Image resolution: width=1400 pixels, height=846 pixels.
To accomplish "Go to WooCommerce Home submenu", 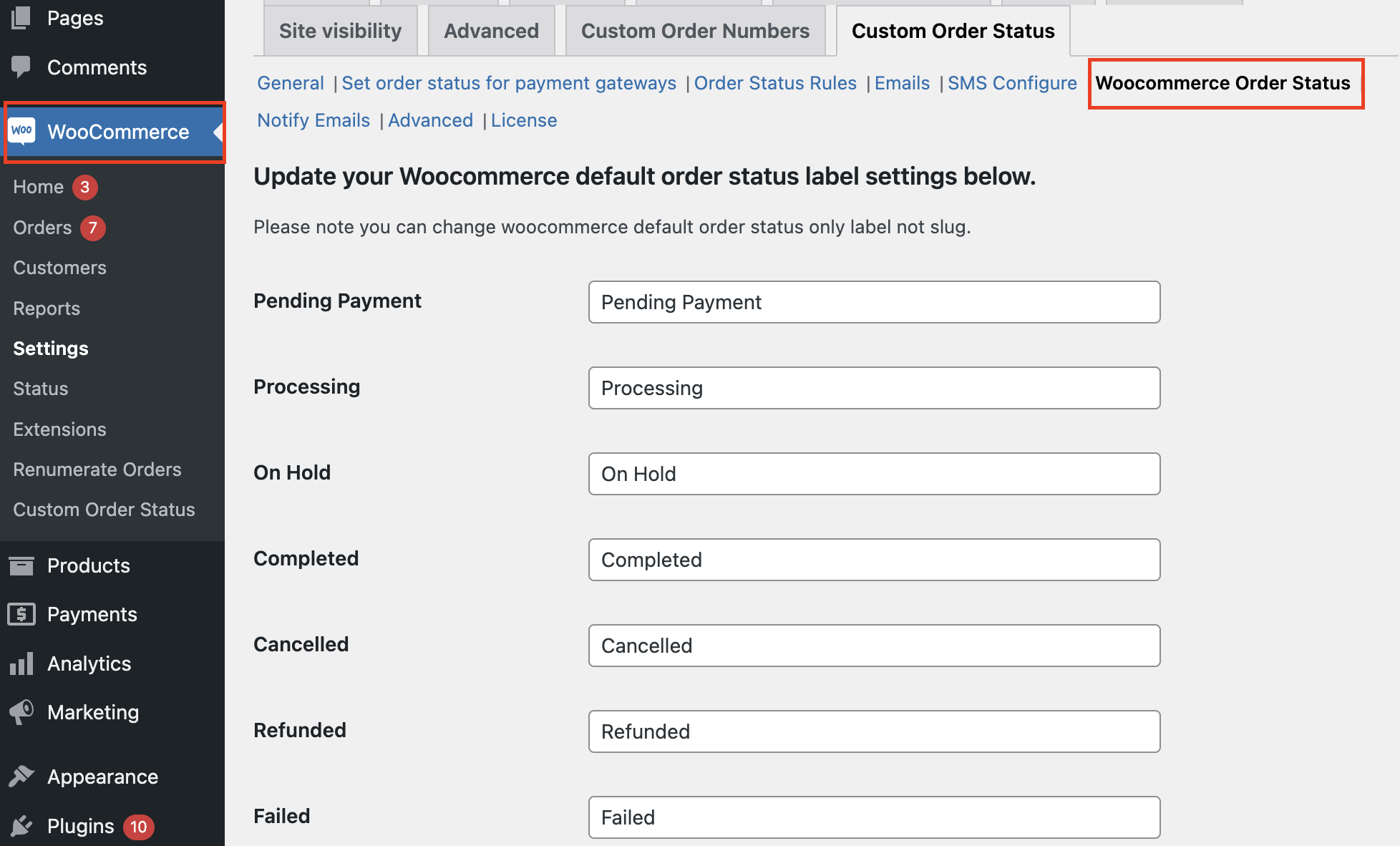I will [x=39, y=187].
